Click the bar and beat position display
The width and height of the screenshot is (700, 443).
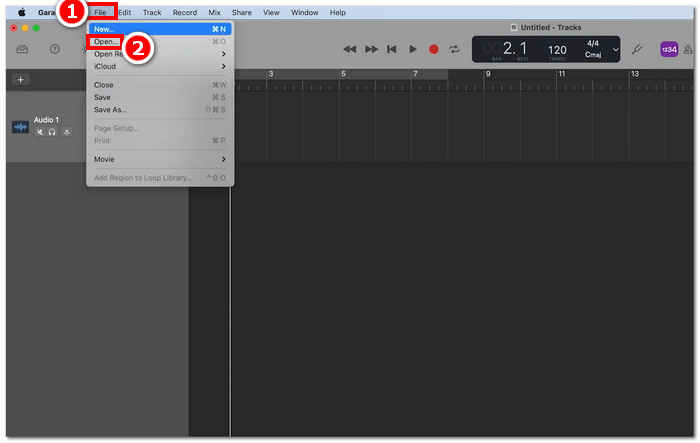point(505,49)
